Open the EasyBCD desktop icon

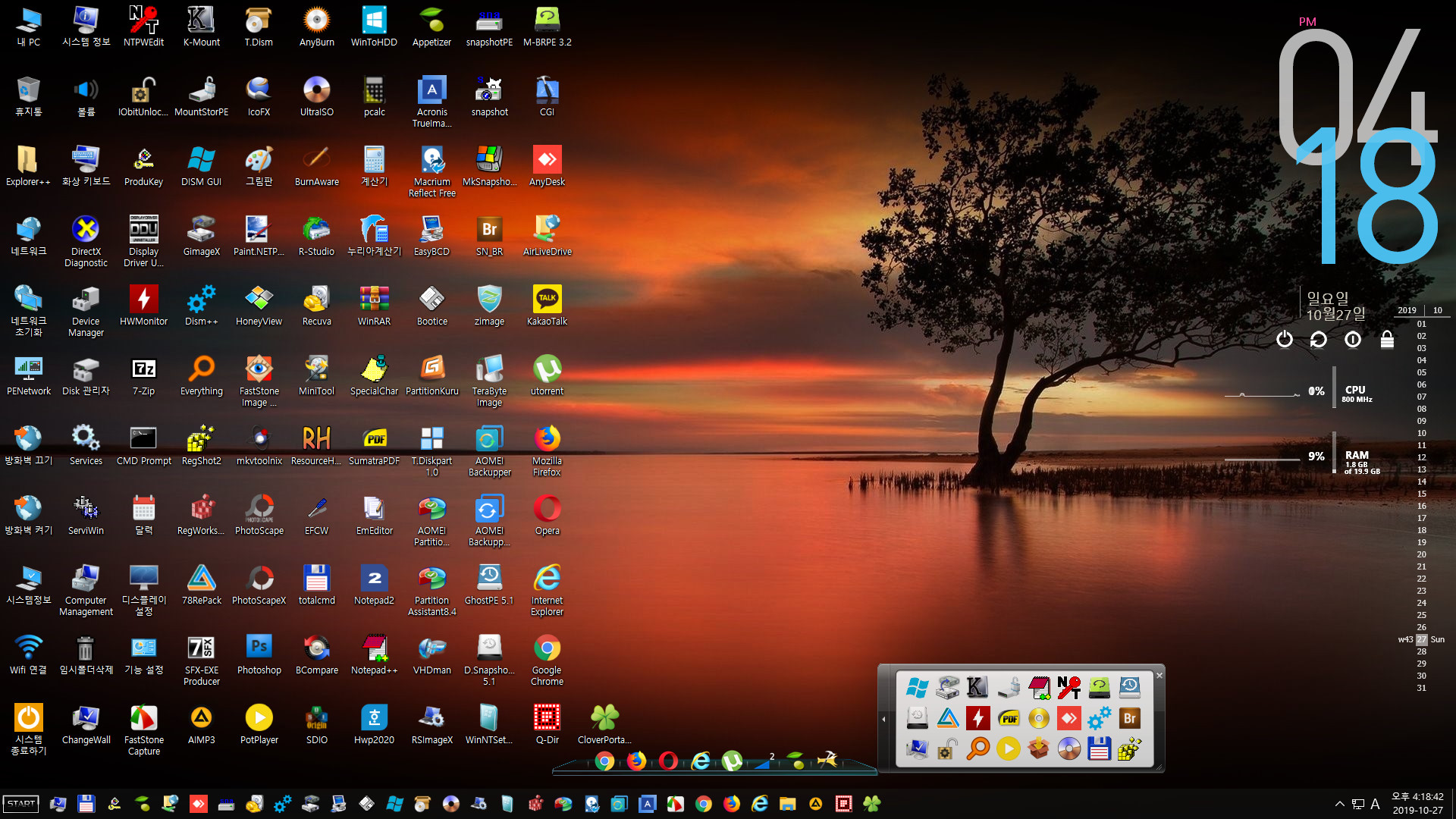point(431,236)
